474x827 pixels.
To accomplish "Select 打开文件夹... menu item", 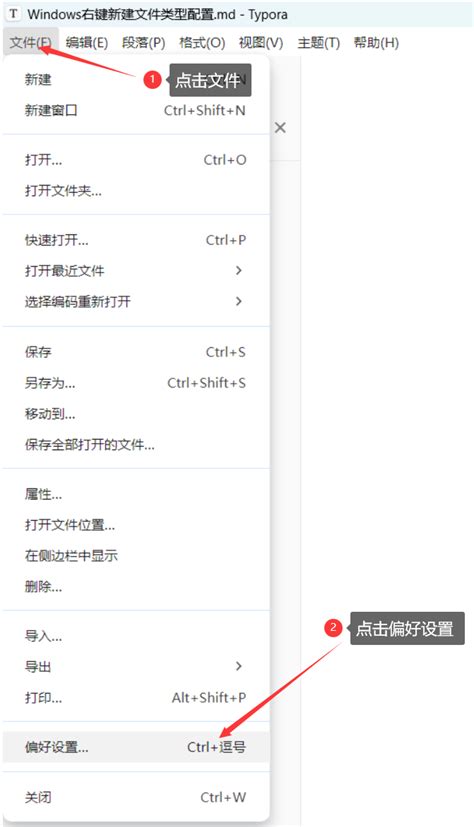I will coord(136,190).
